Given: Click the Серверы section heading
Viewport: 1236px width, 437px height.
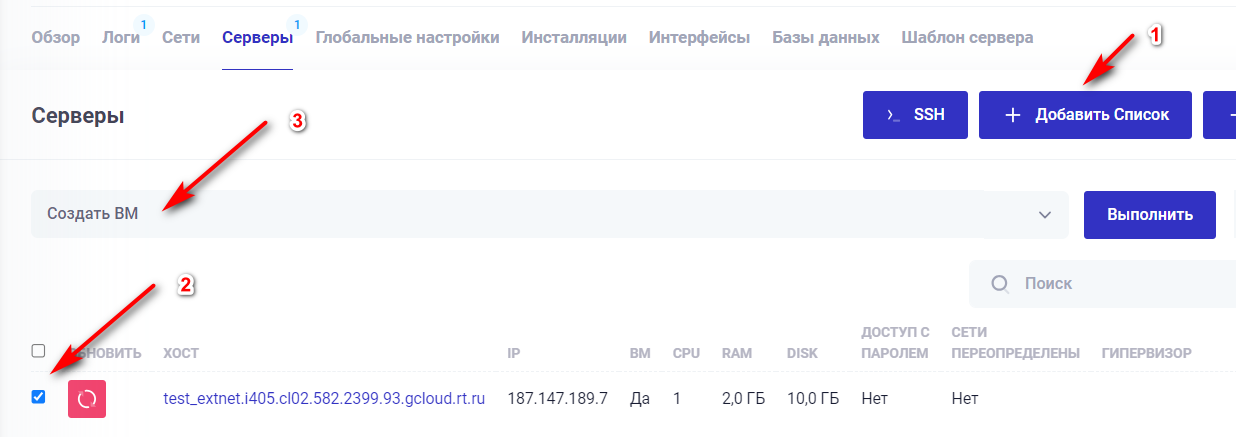Looking at the screenshot, I should 78,115.
